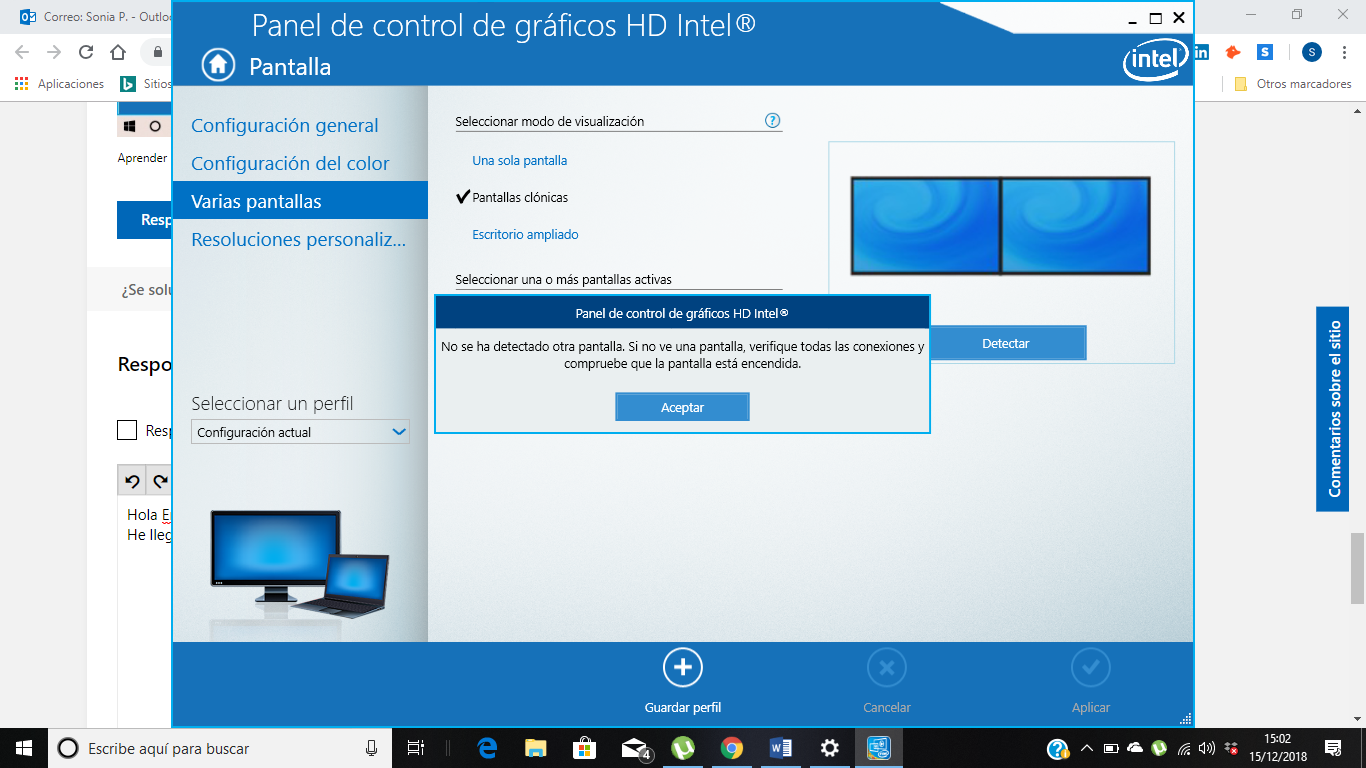Viewport: 1366px width, 768px height.
Task: Open Aplicaciones in bookmarks bar
Action: (x=60, y=84)
